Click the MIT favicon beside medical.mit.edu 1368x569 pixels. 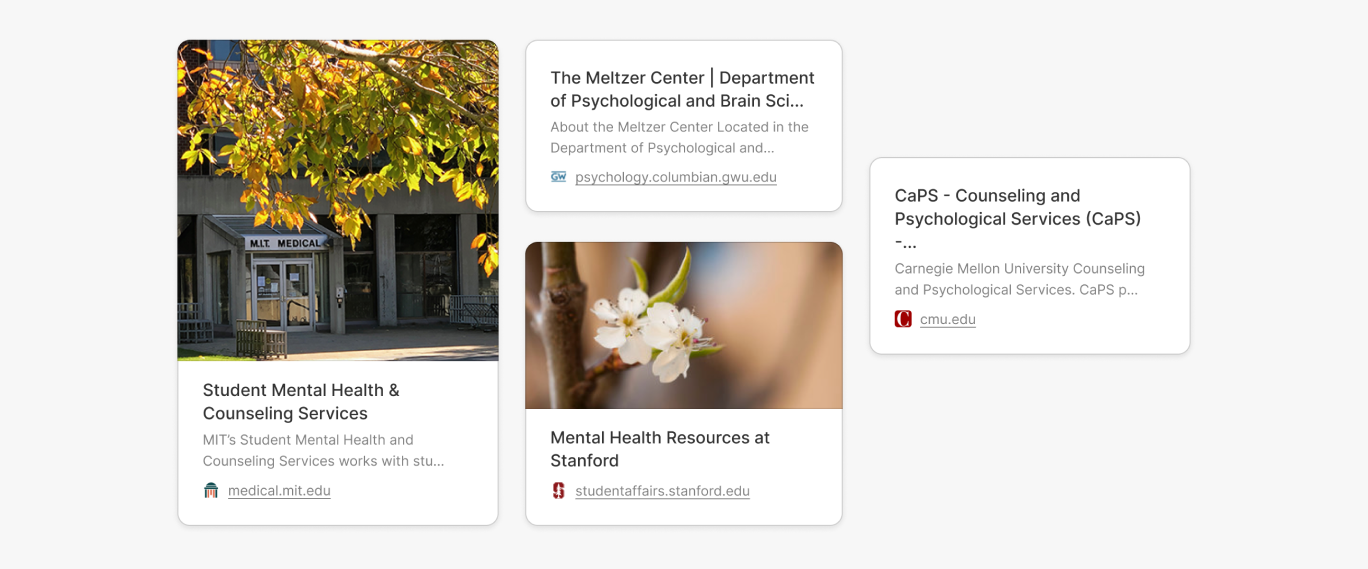coord(211,490)
